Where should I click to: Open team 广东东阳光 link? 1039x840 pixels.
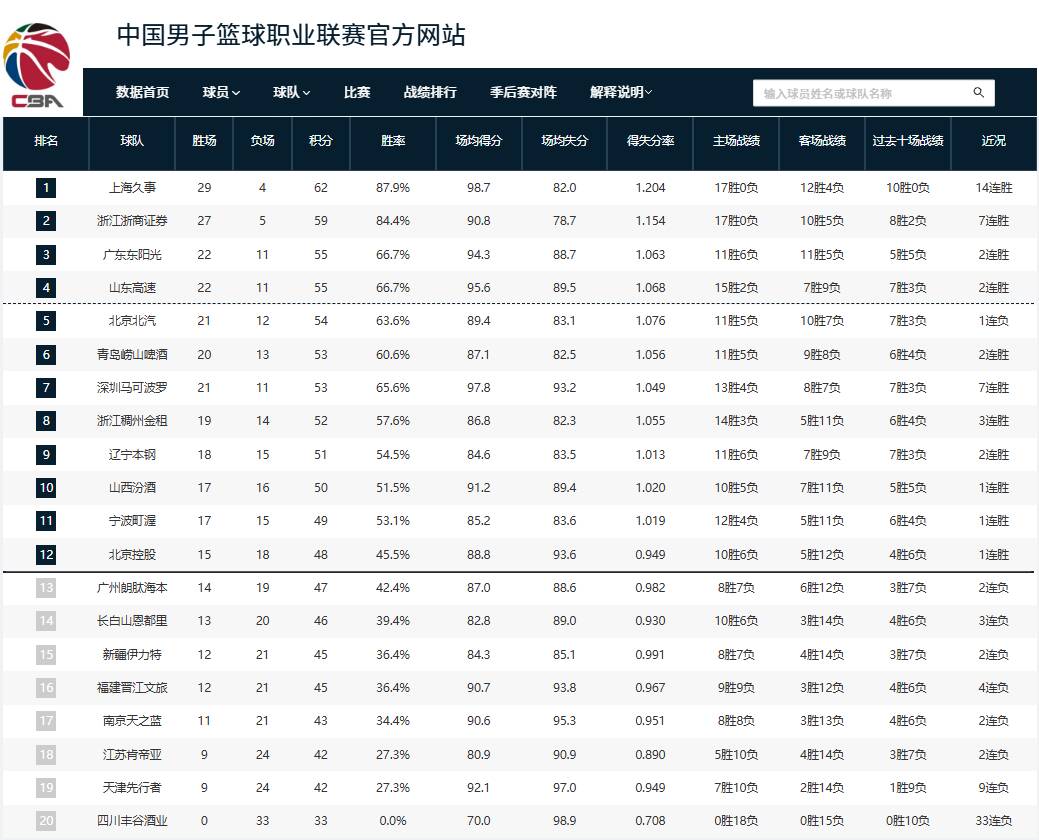132,255
